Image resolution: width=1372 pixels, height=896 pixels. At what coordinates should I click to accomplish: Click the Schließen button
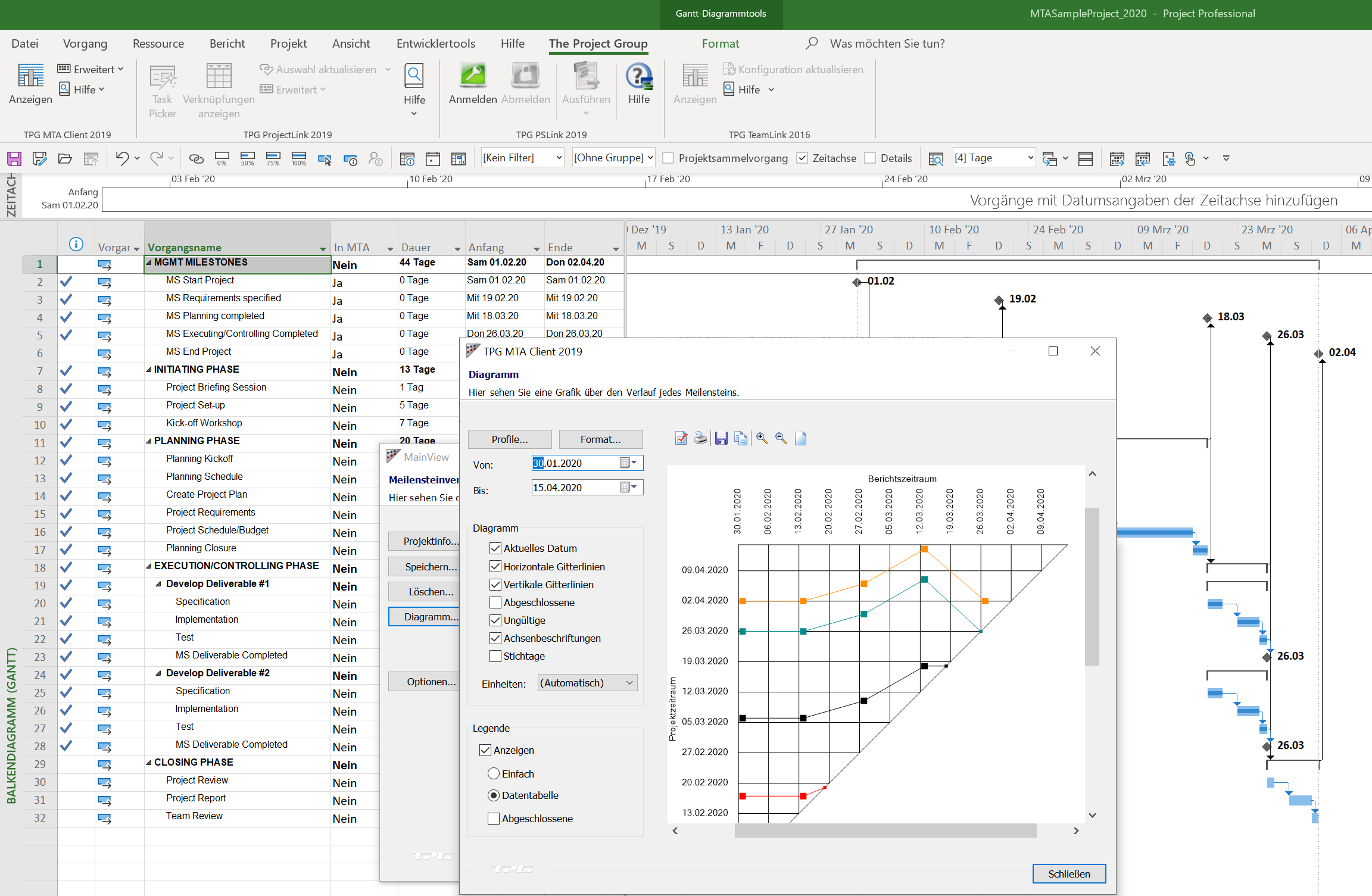point(1069,873)
